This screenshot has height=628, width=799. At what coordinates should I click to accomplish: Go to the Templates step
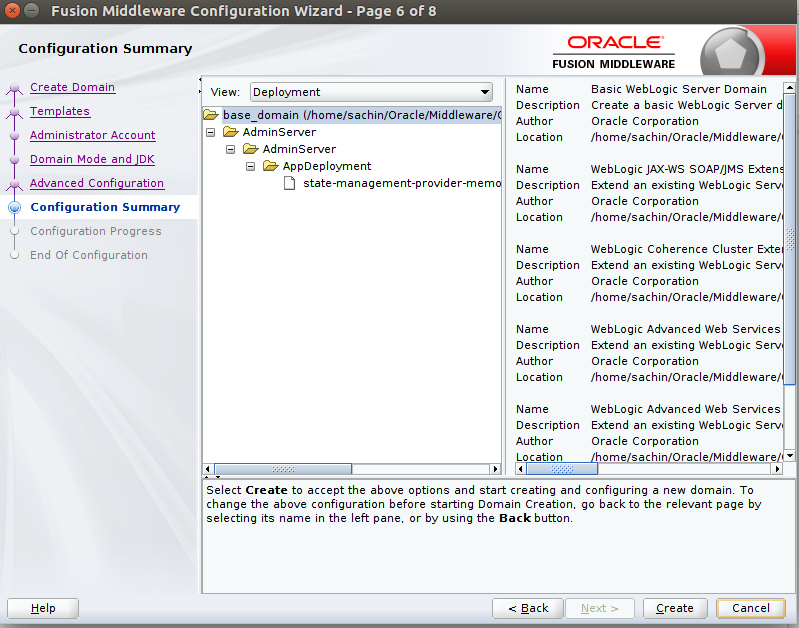coord(60,111)
